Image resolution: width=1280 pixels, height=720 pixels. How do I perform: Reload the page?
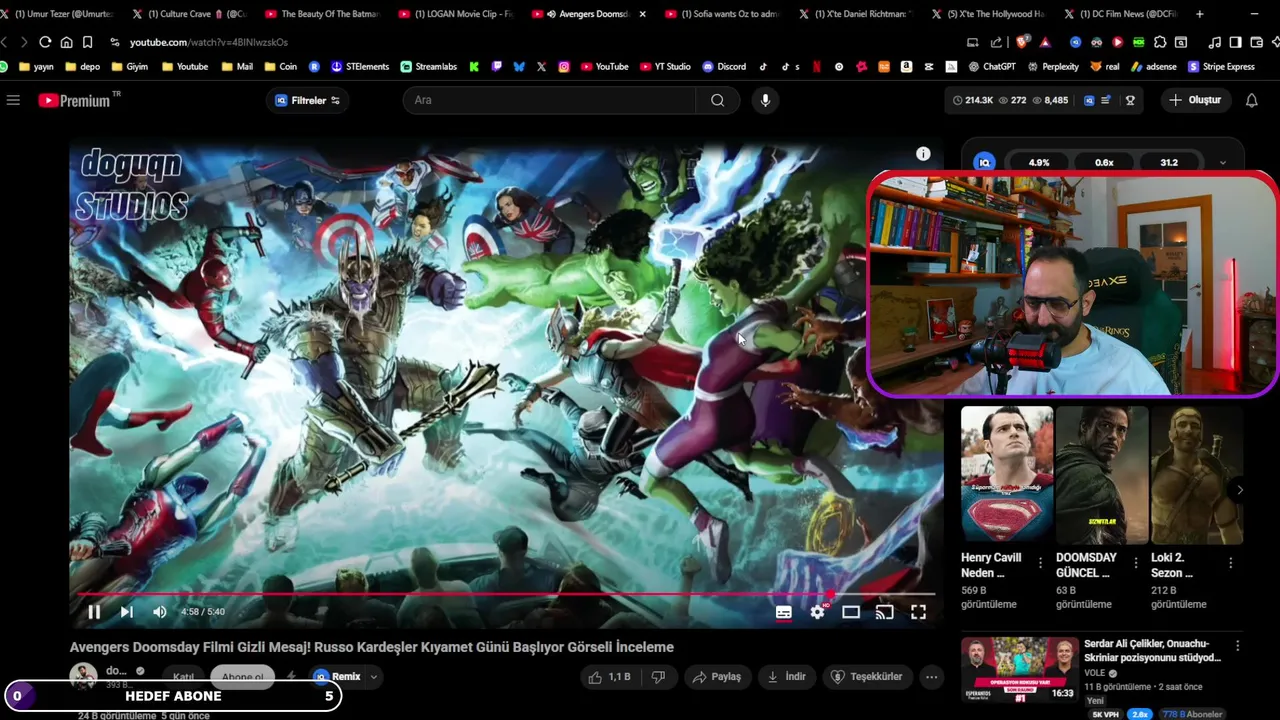45,42
